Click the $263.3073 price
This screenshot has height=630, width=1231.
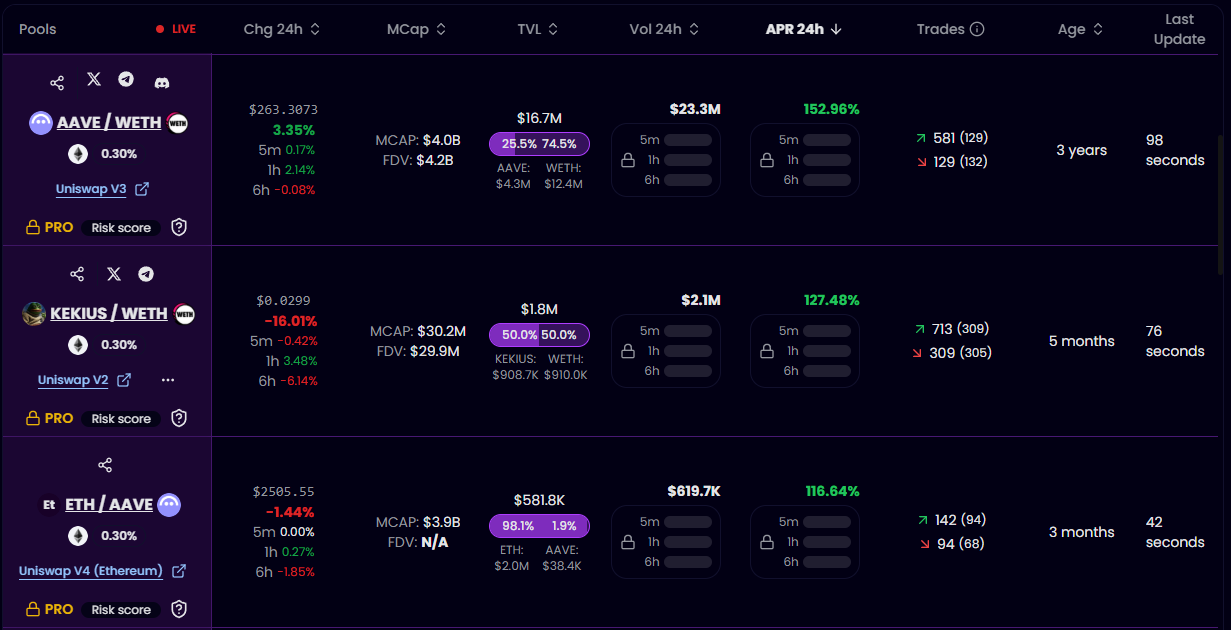click(x=284, y=110)
